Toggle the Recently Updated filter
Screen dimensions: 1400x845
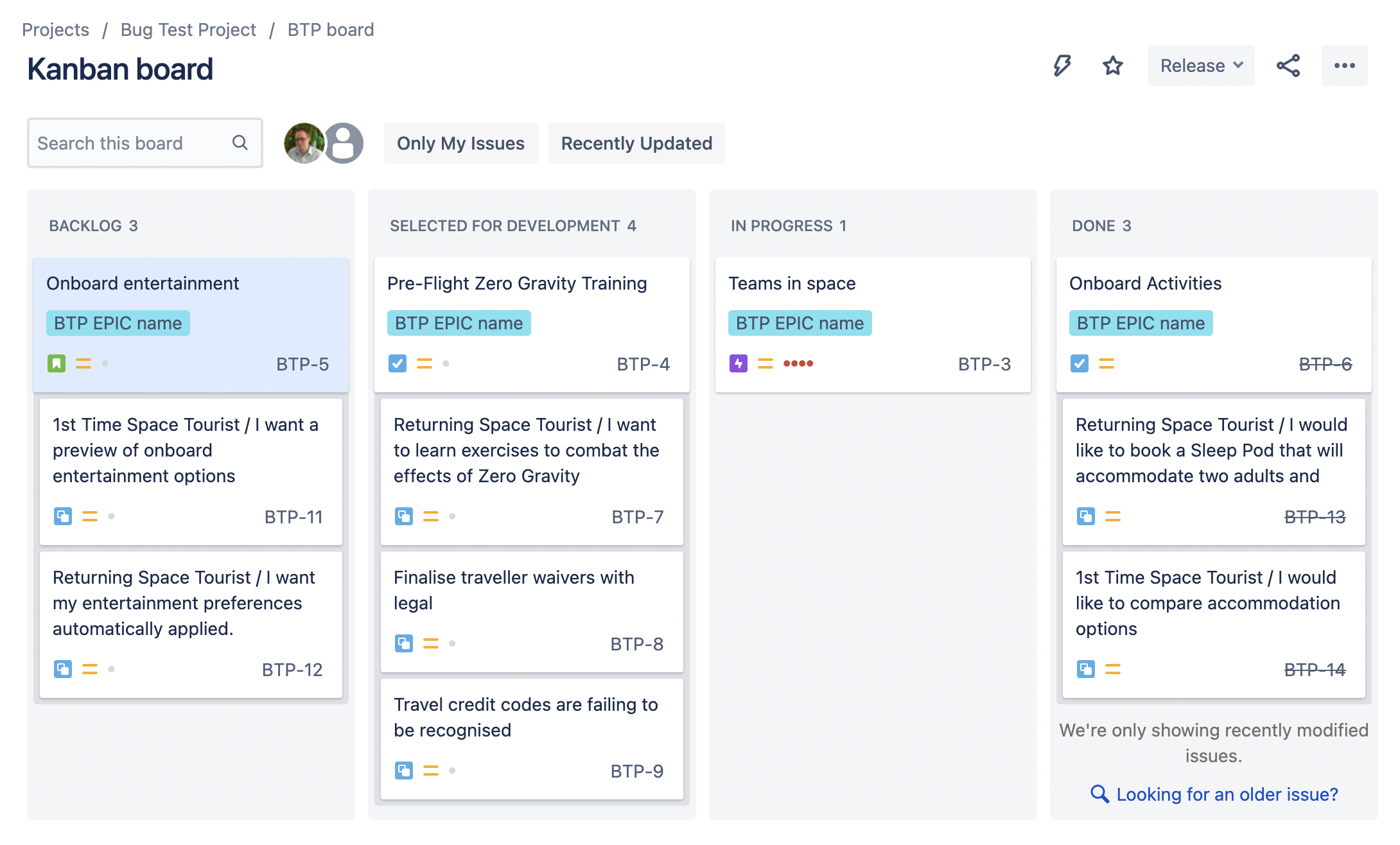pyautogui.click(x=636, y=143)
